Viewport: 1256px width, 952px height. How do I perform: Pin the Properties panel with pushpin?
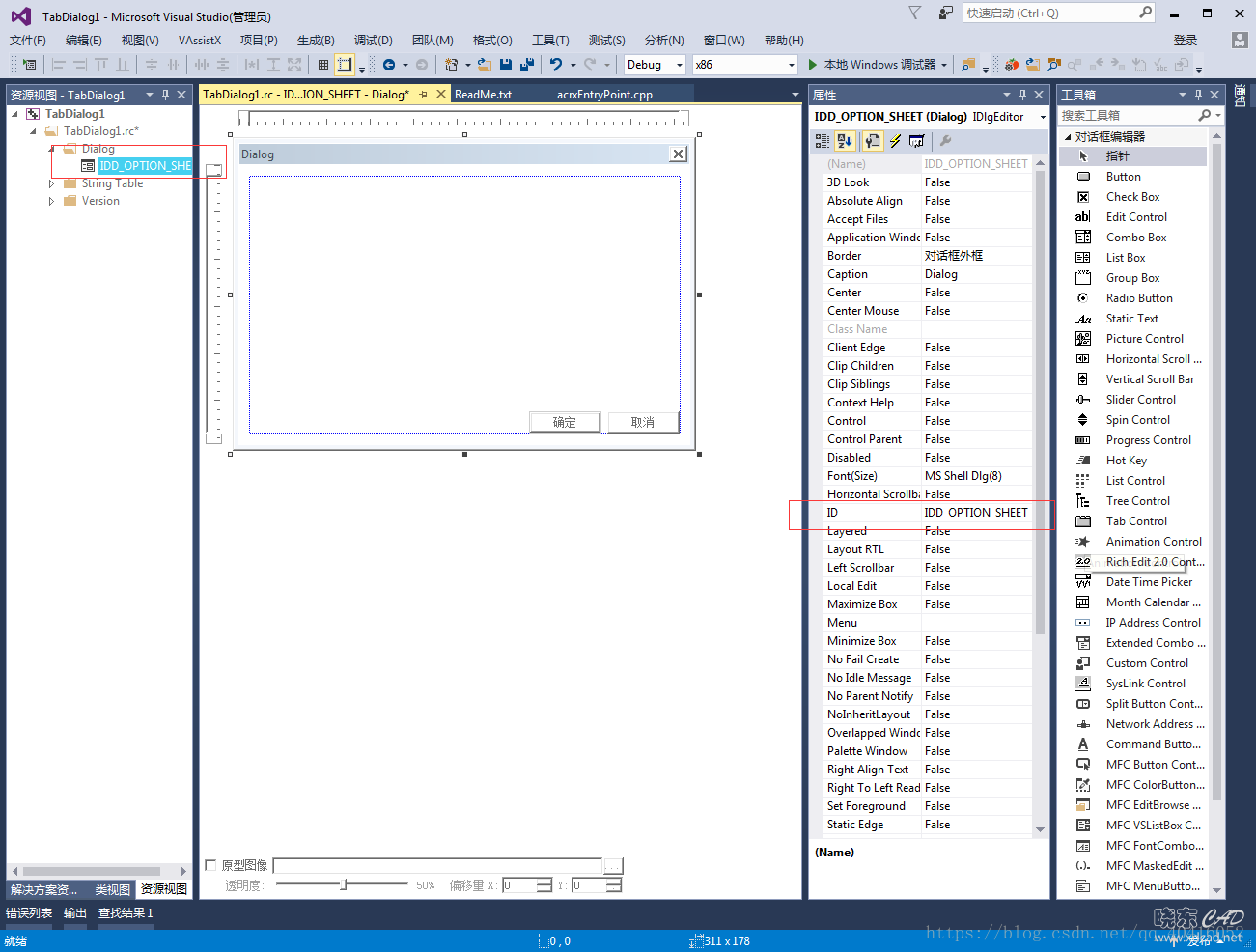coord(1022,95)
